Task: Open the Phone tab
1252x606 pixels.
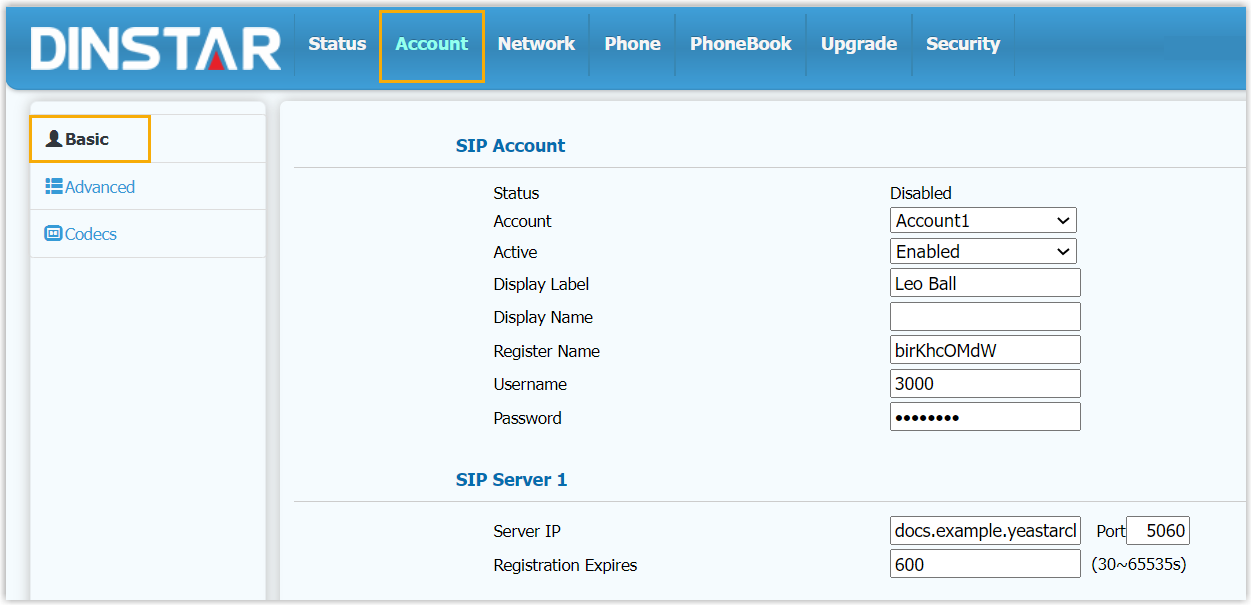Action: [x=632, y=44]
